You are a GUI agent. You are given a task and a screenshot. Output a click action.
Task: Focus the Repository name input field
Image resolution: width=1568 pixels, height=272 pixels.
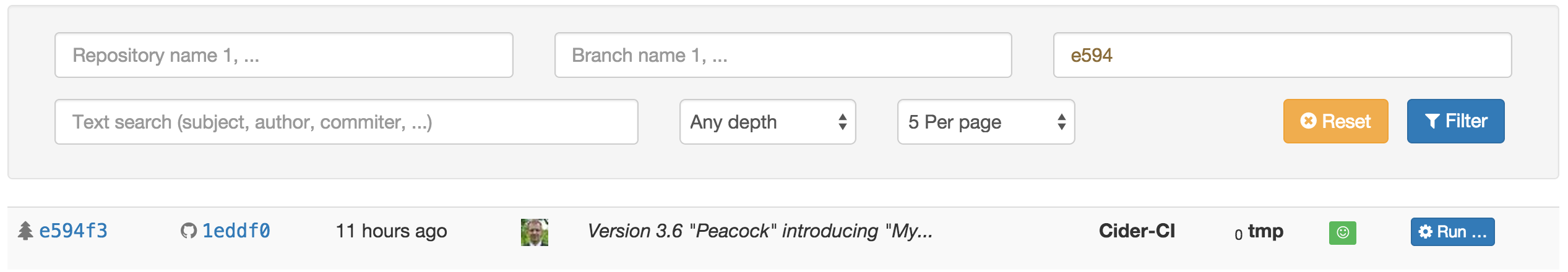pos(284,55)
